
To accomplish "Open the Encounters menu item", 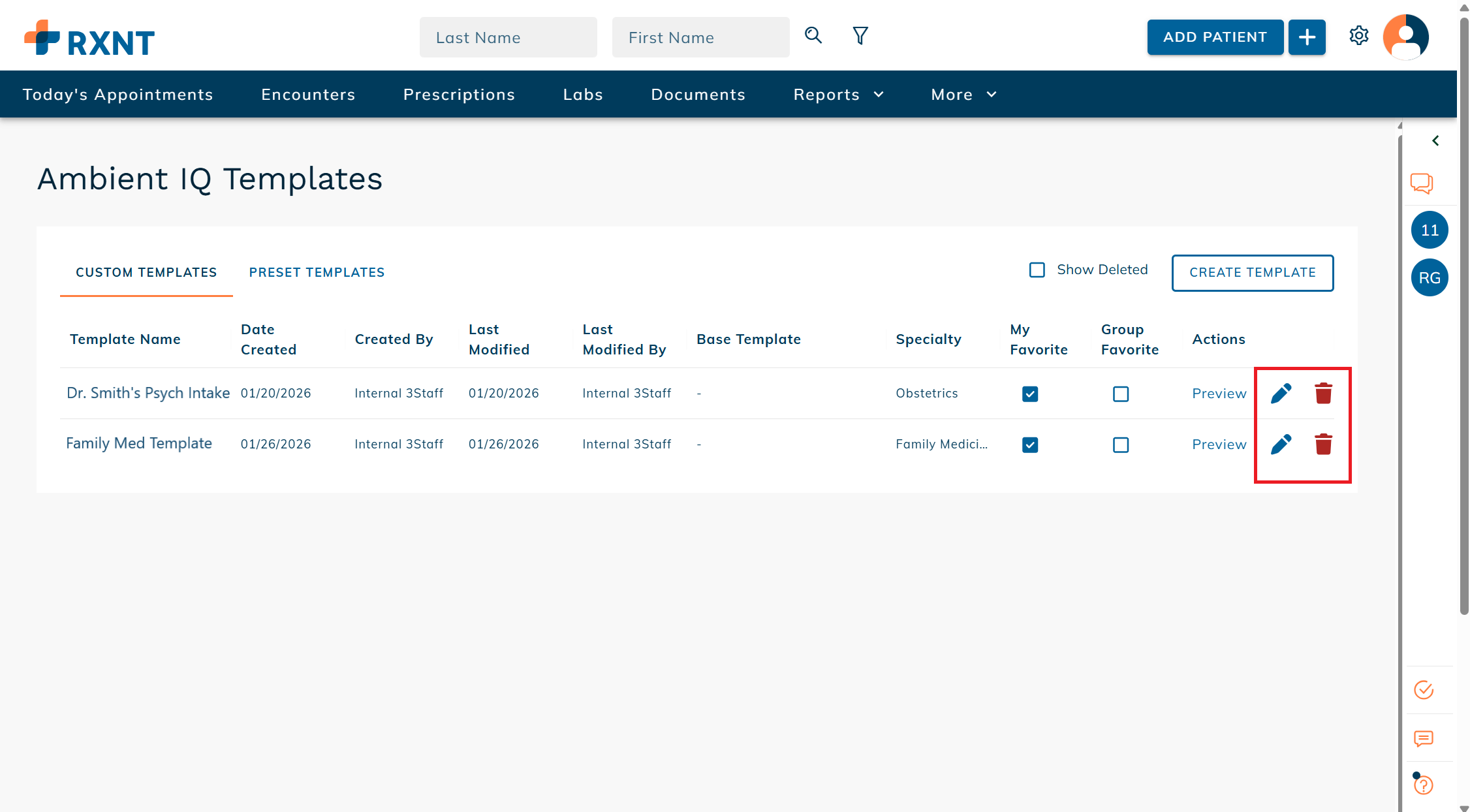I will click(308, 95).
